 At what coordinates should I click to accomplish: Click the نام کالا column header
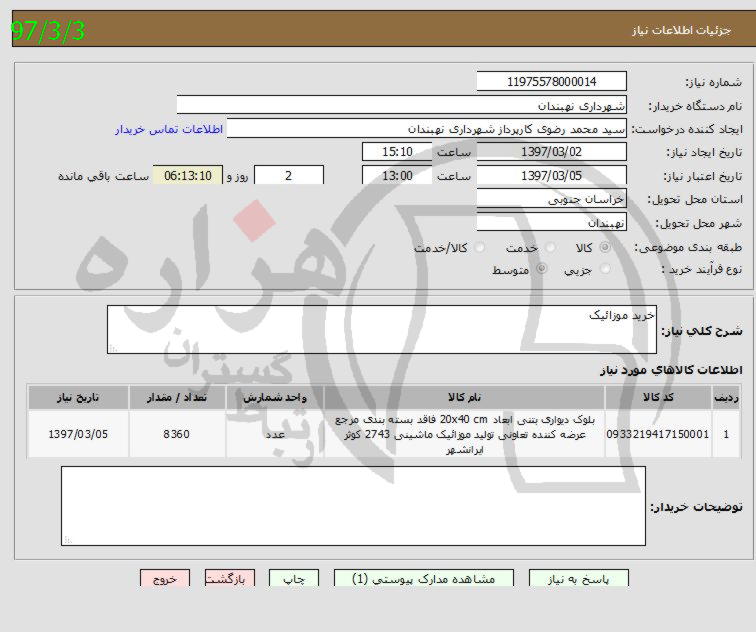(x=464, y=397)
